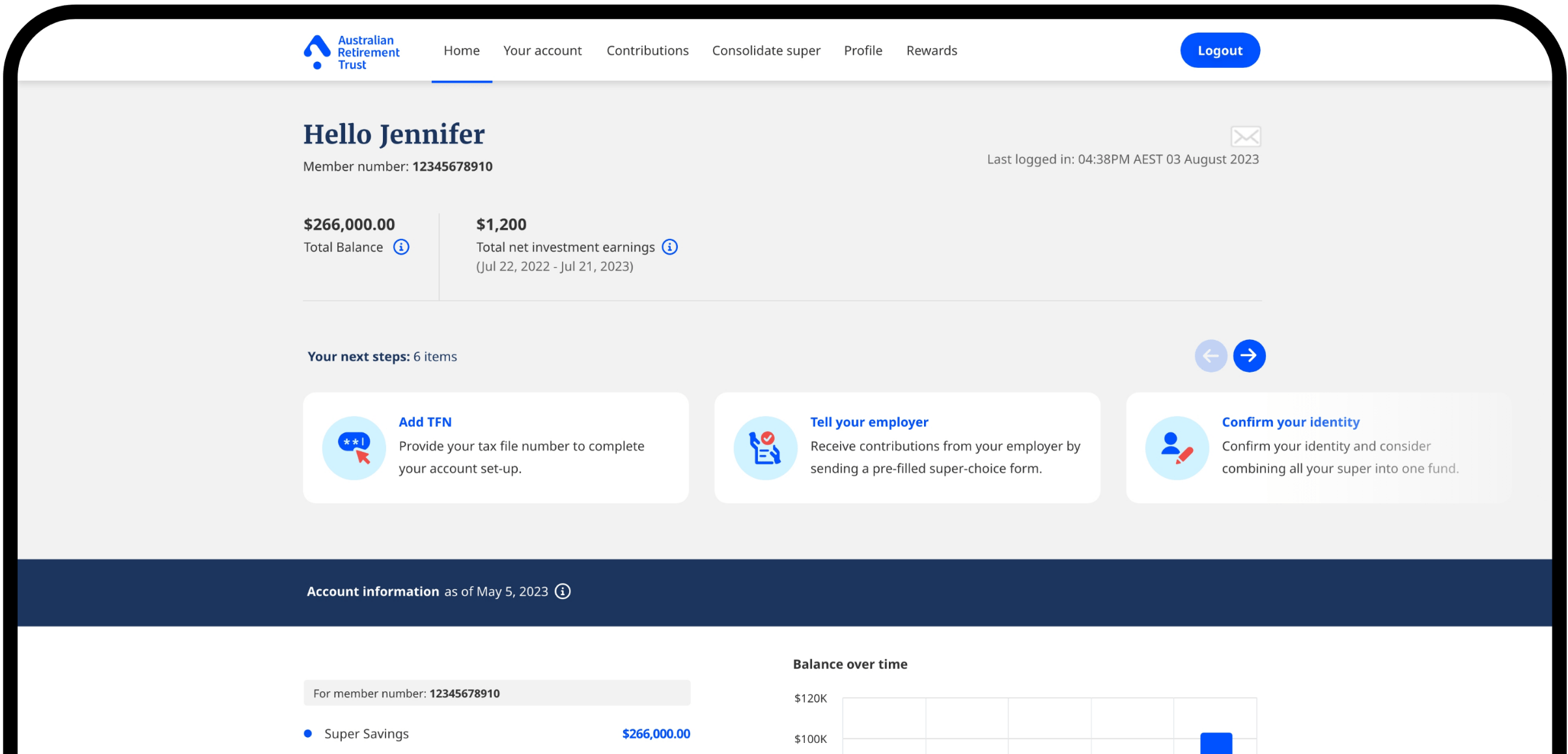Open the message envelope icon
This screenshot has height=754, width=1568.
pos(1246,136)
